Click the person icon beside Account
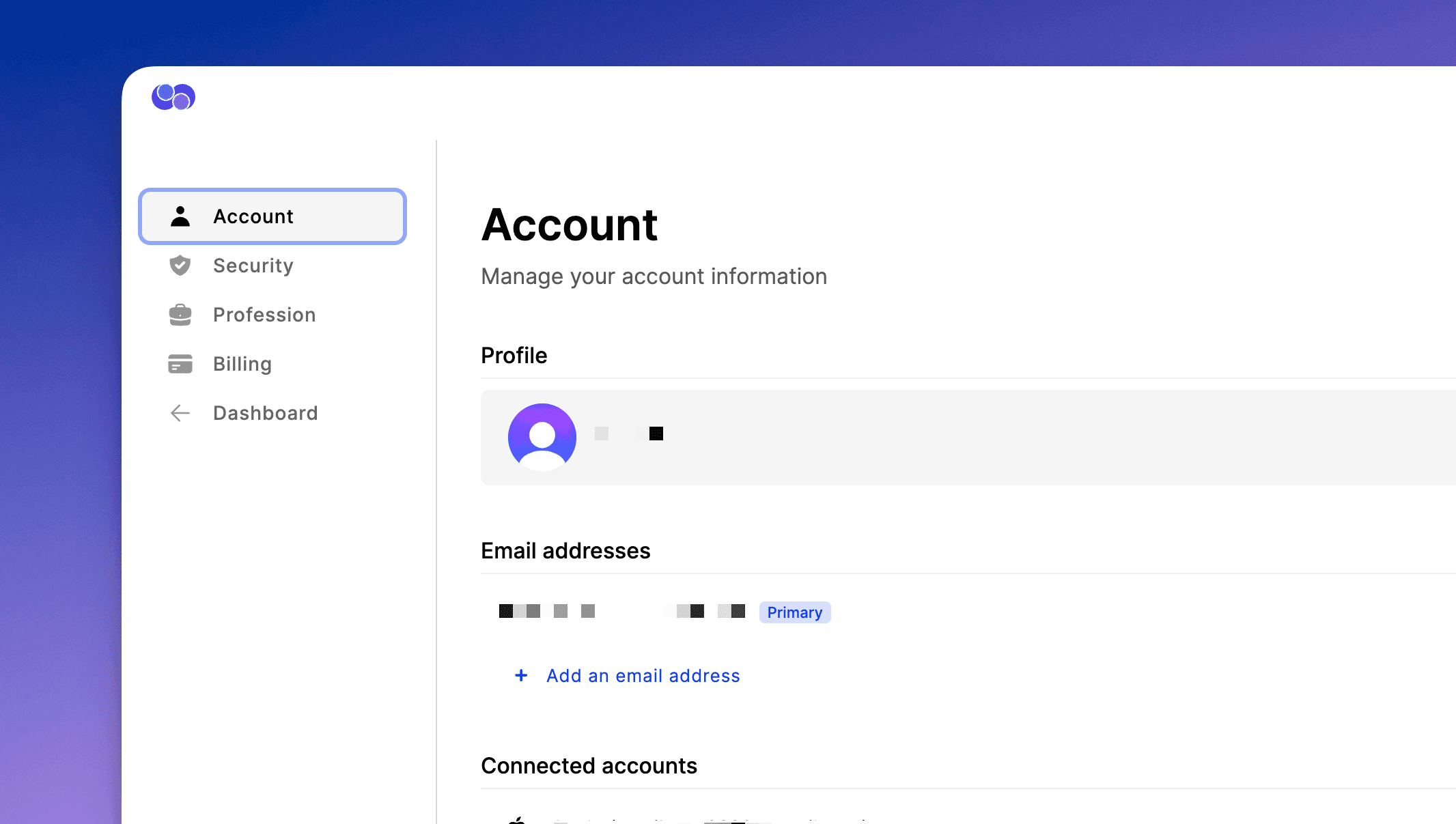The height and width of the screenshot is (824, 1456). pyautogui.click(x=180, y=216)
